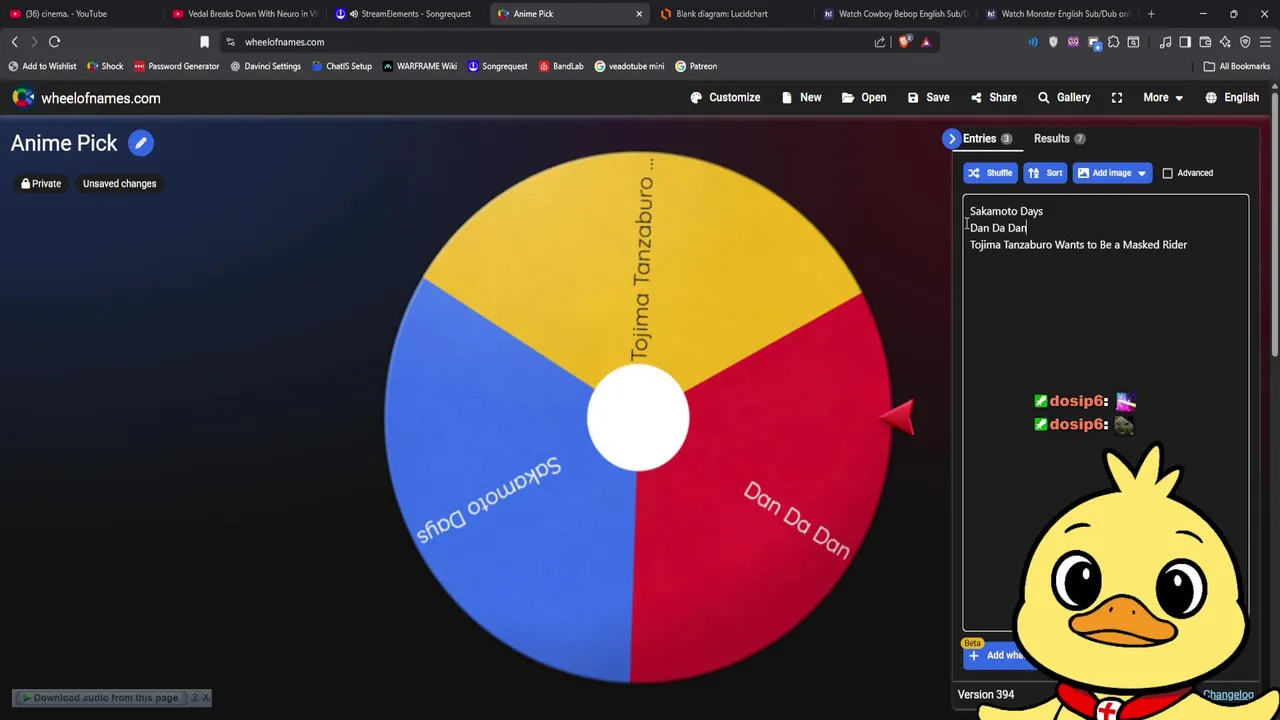Open the browser hamburger main menu
The image size is (1280, 720).
click(1265, 42)
